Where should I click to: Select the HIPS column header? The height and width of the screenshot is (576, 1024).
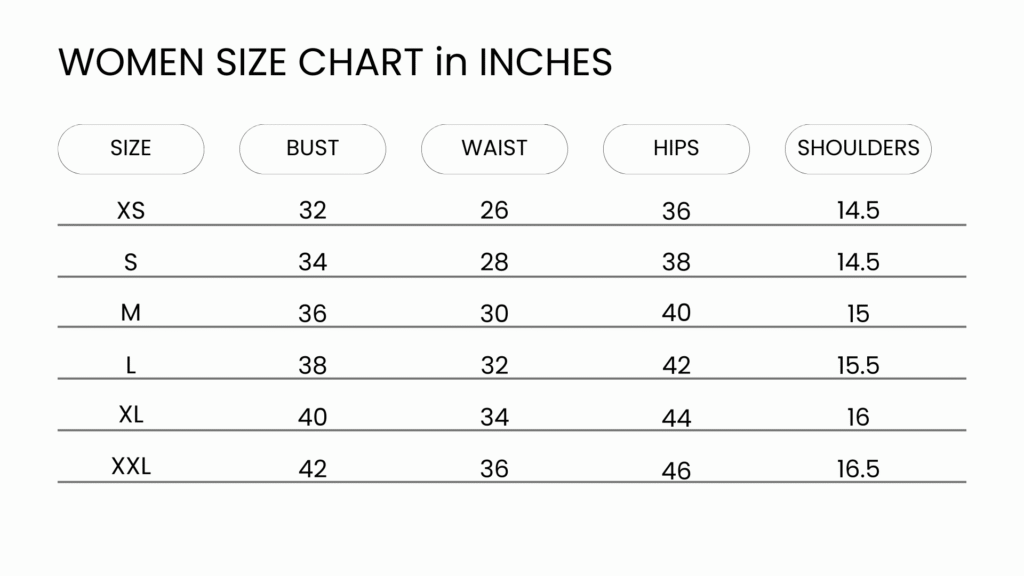[676, 149]
